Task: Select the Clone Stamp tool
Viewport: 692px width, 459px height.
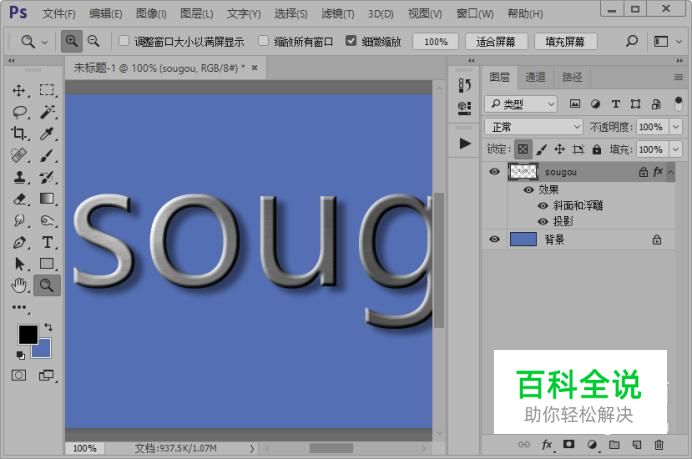Action: (x=19, y=177)
